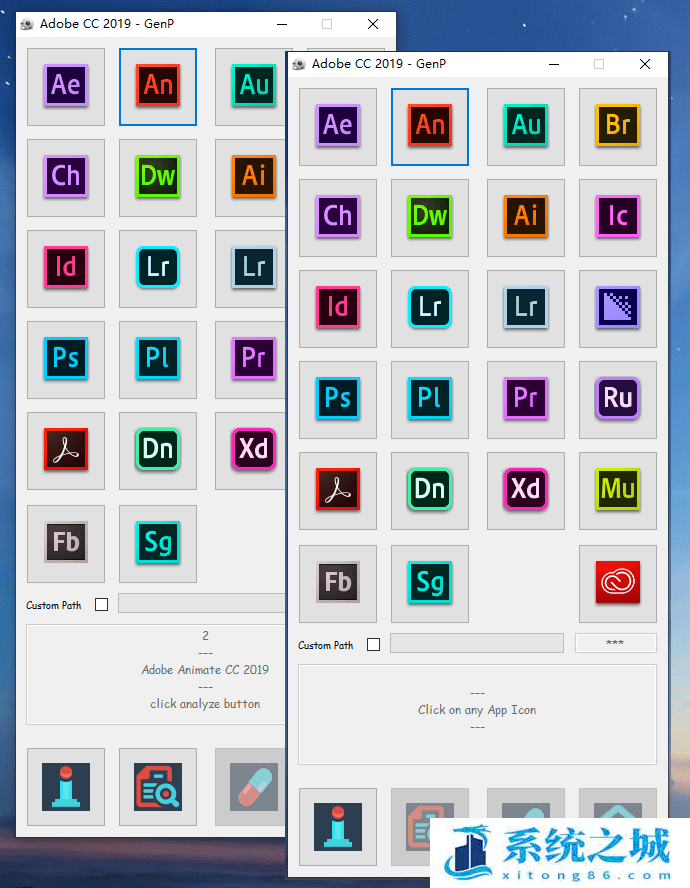The image size is (690, 888).
Task: Enable Custom Path checkbox in front window
Action: pyautogui.click(x=373, y=644)
